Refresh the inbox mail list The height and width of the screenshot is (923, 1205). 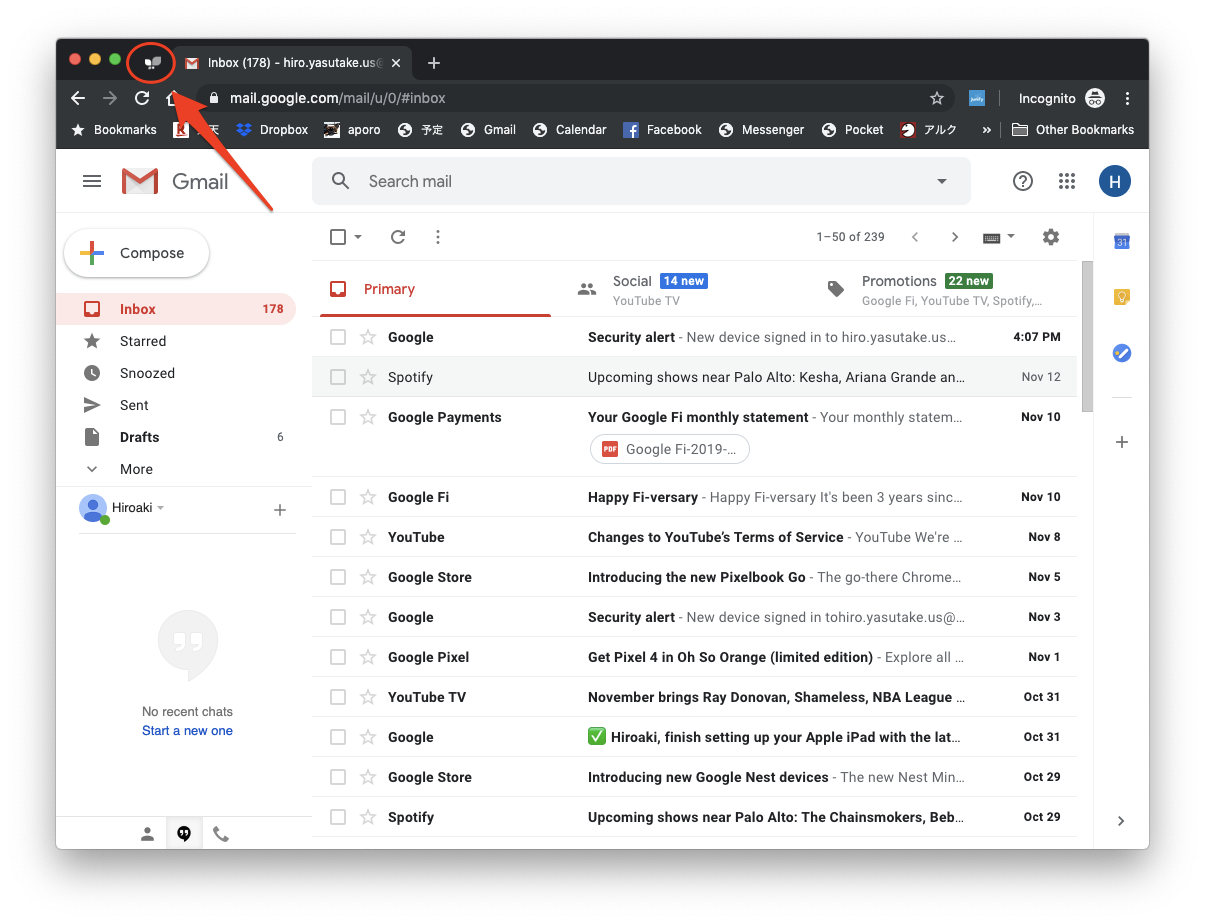(398, 237)
